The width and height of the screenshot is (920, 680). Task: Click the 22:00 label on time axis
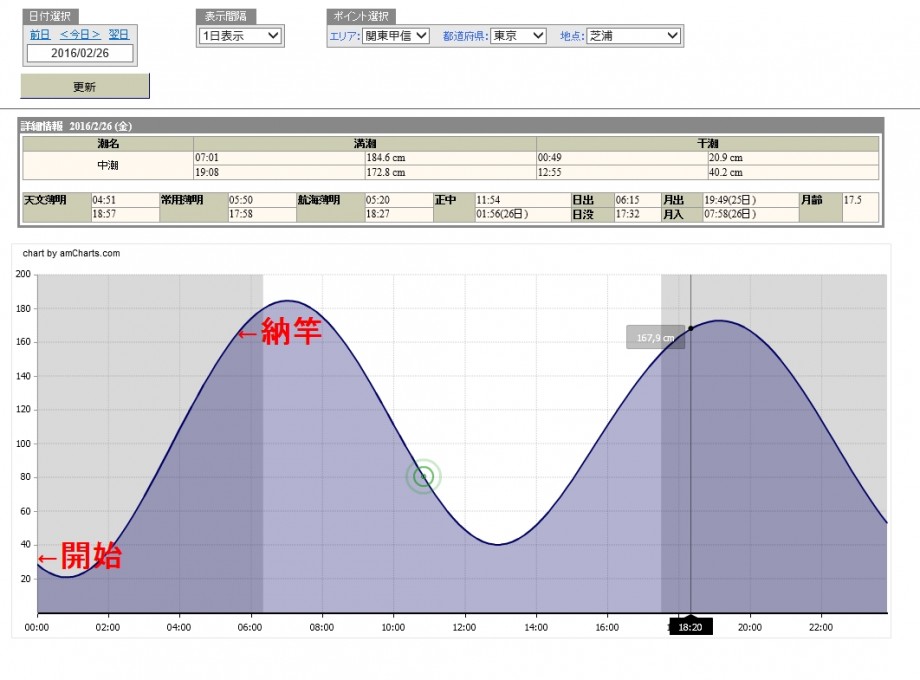(x=821, y=627)
